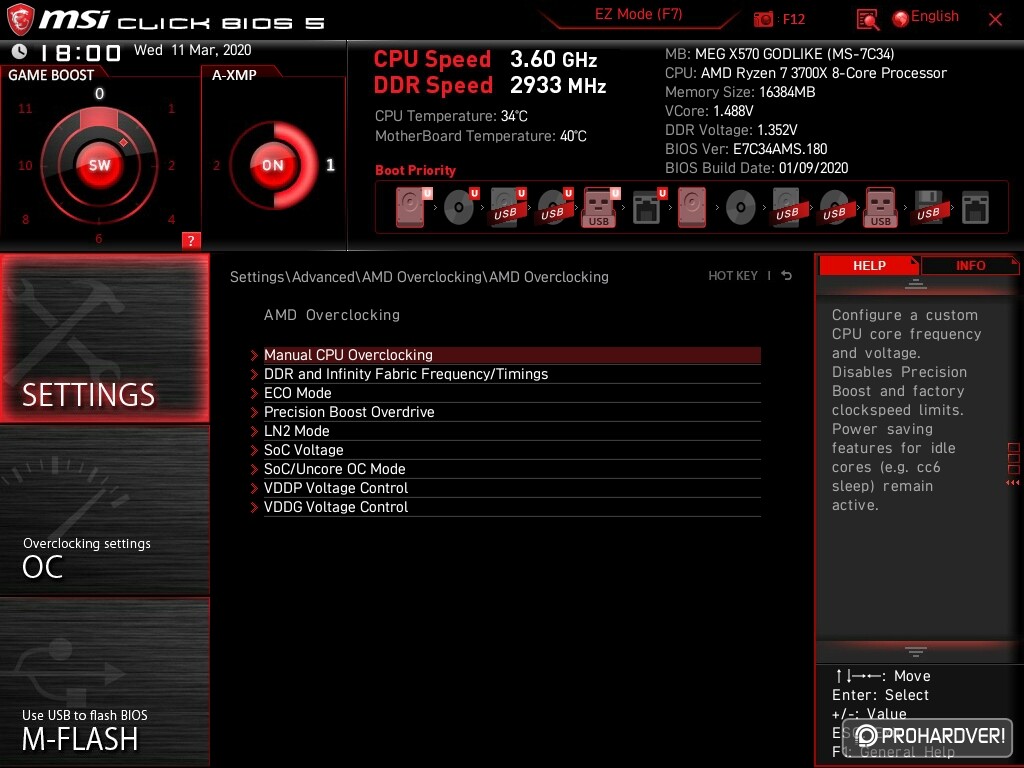Open the SETTINGS section
This screenshot has height=768, width=1024.
pyautogui.click(x=104, y=338)
